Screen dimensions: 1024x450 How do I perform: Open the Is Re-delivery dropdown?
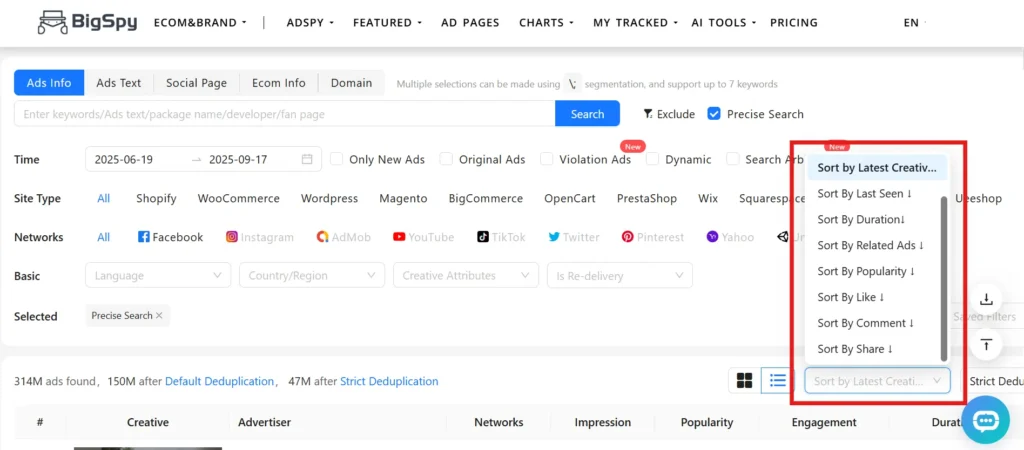coord(620,276)
